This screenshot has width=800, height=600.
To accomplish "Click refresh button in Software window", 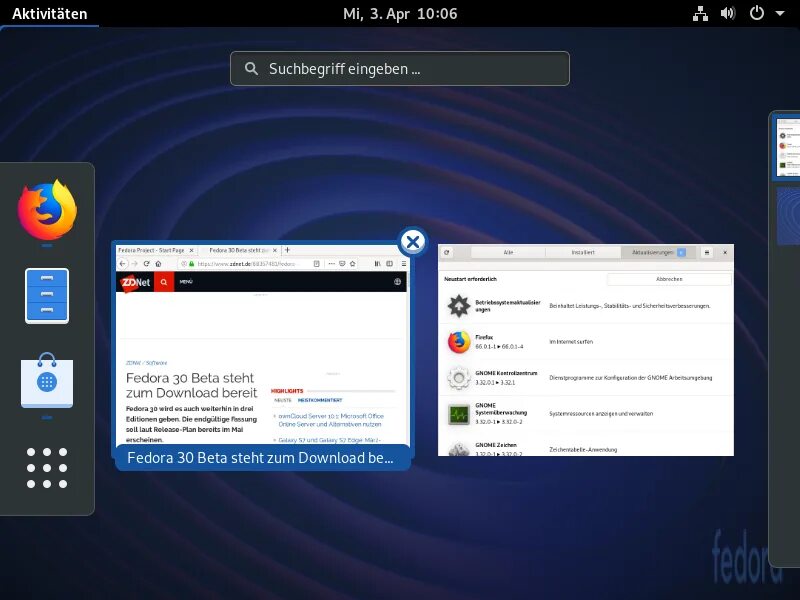I will click(447, 252).
